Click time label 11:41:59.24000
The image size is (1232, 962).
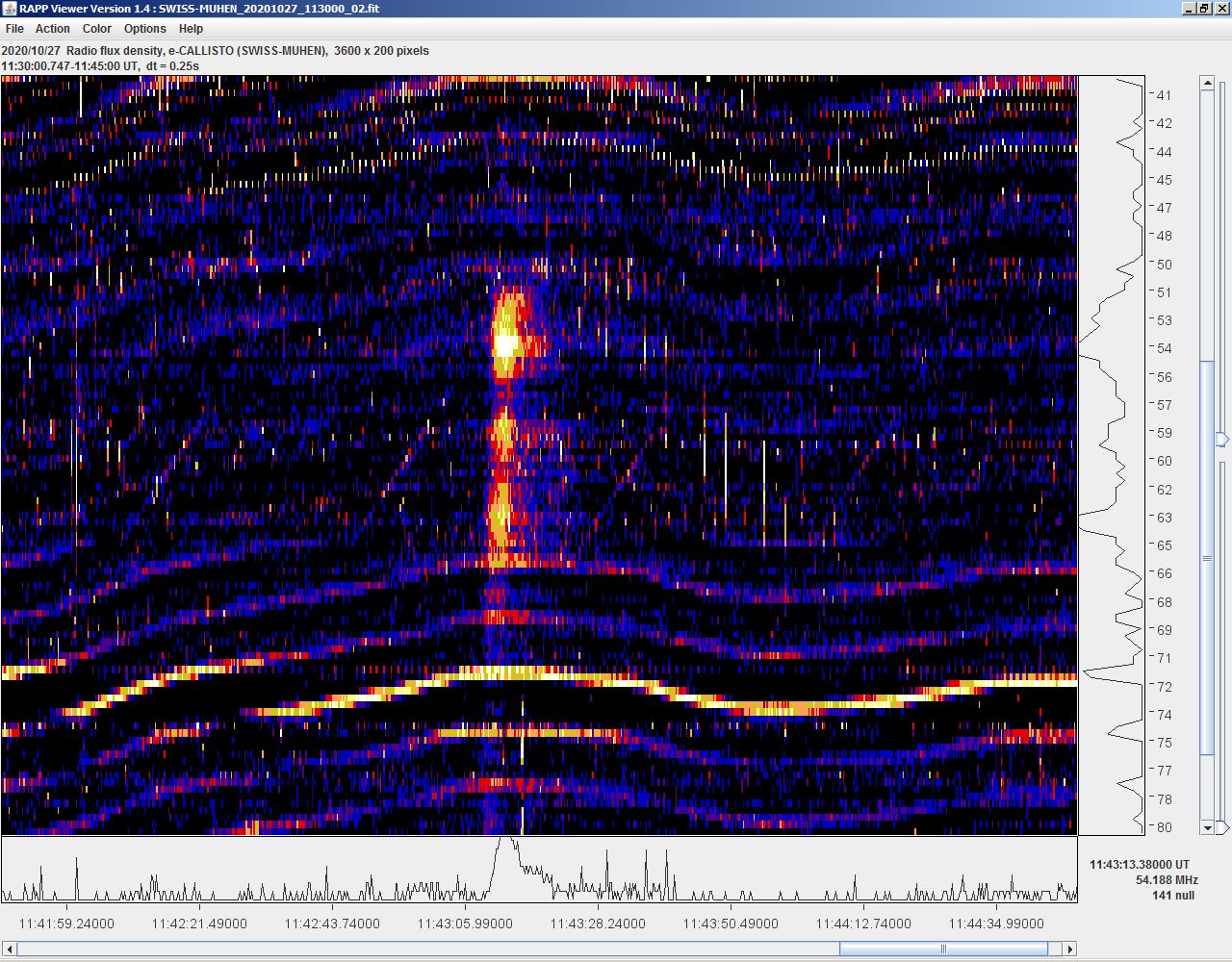[66, 924]
